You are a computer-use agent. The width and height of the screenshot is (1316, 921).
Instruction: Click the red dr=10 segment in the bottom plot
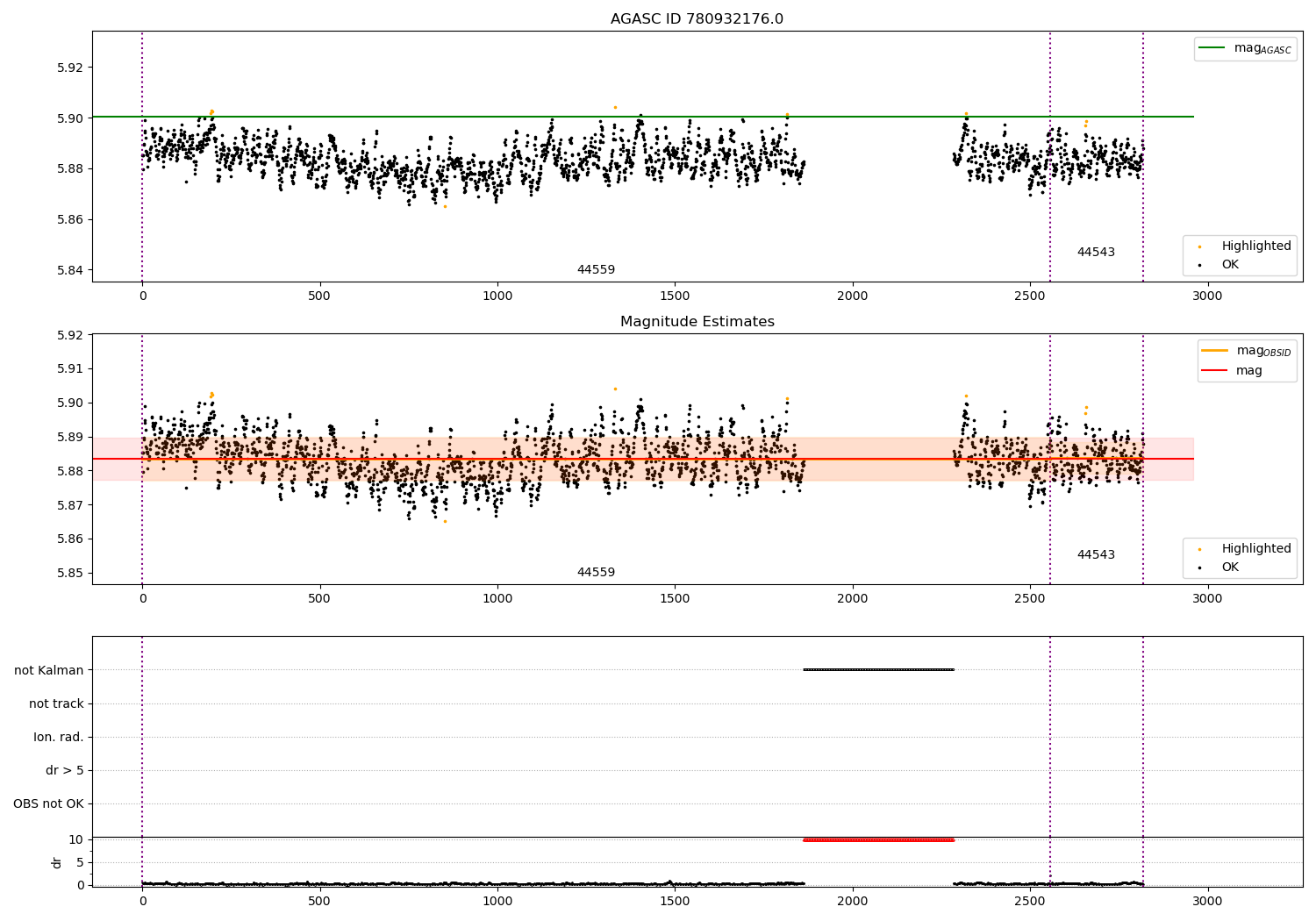(x=878, y=839)
